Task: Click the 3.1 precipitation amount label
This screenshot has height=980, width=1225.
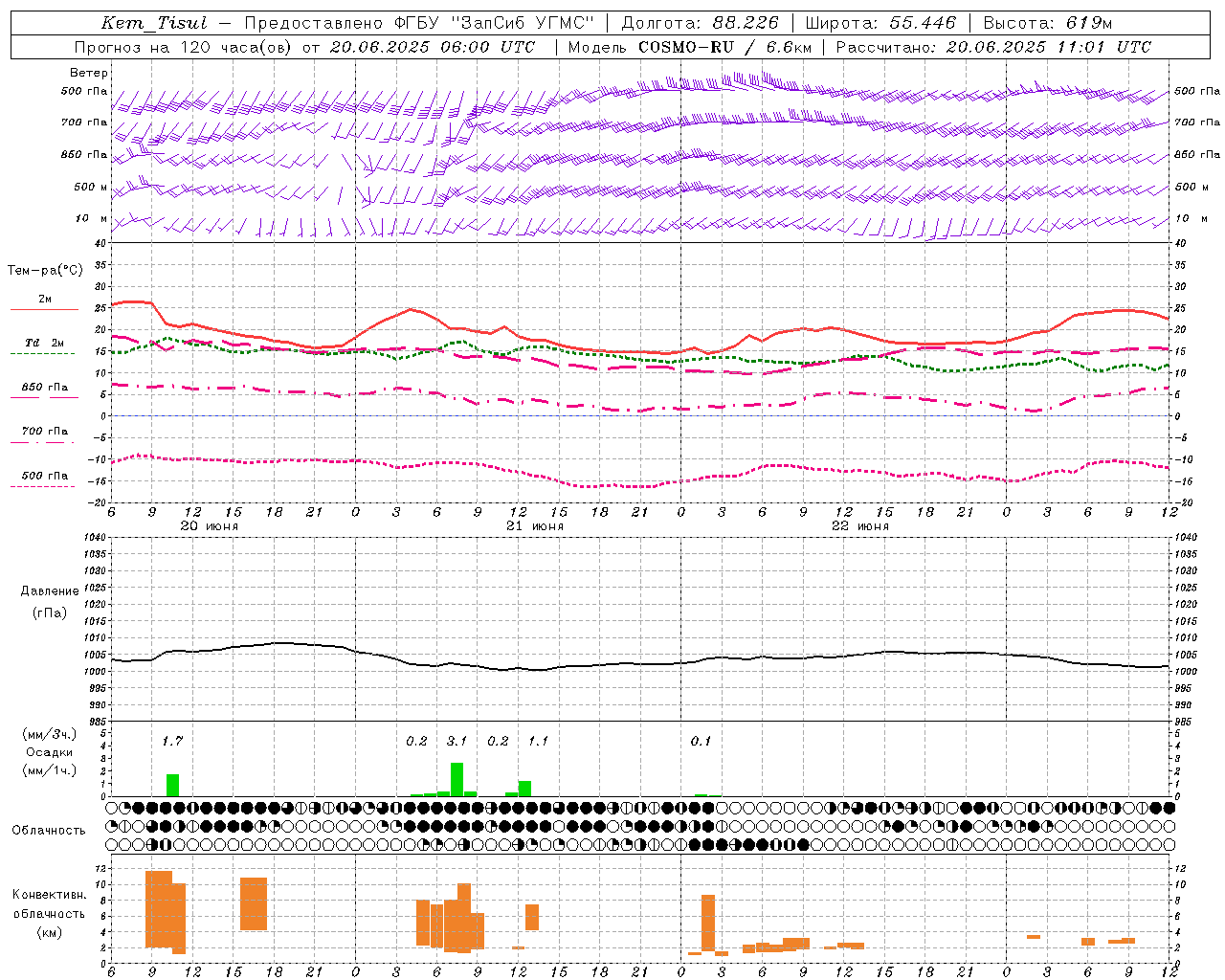Action: pos(457,741)
